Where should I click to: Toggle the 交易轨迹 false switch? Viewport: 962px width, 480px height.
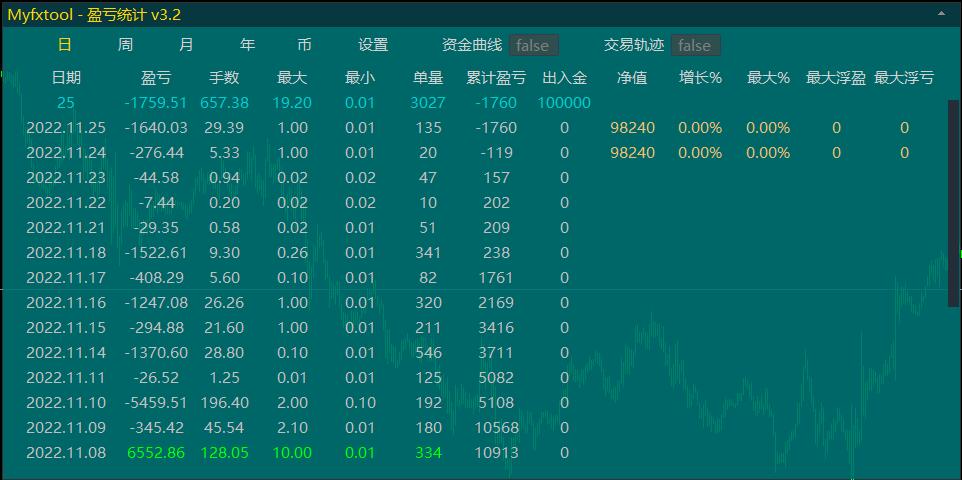pyautogui.click(x=696, y=45)
